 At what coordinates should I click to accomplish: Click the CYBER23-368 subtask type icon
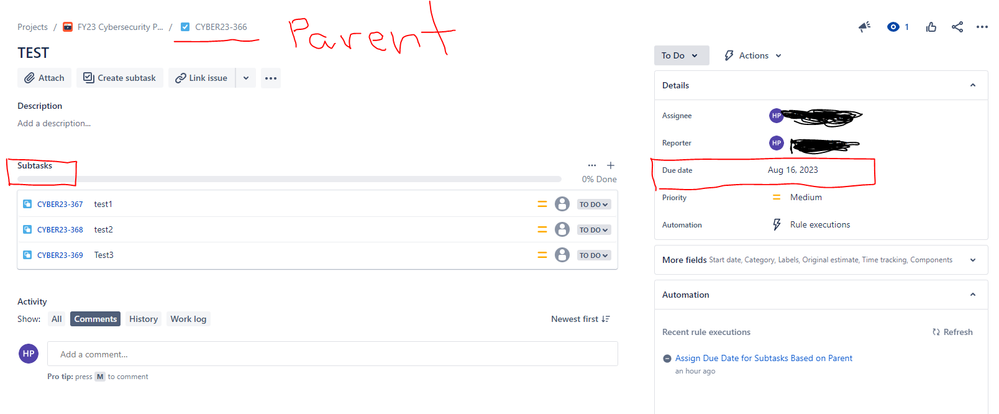tap(27, 230)
